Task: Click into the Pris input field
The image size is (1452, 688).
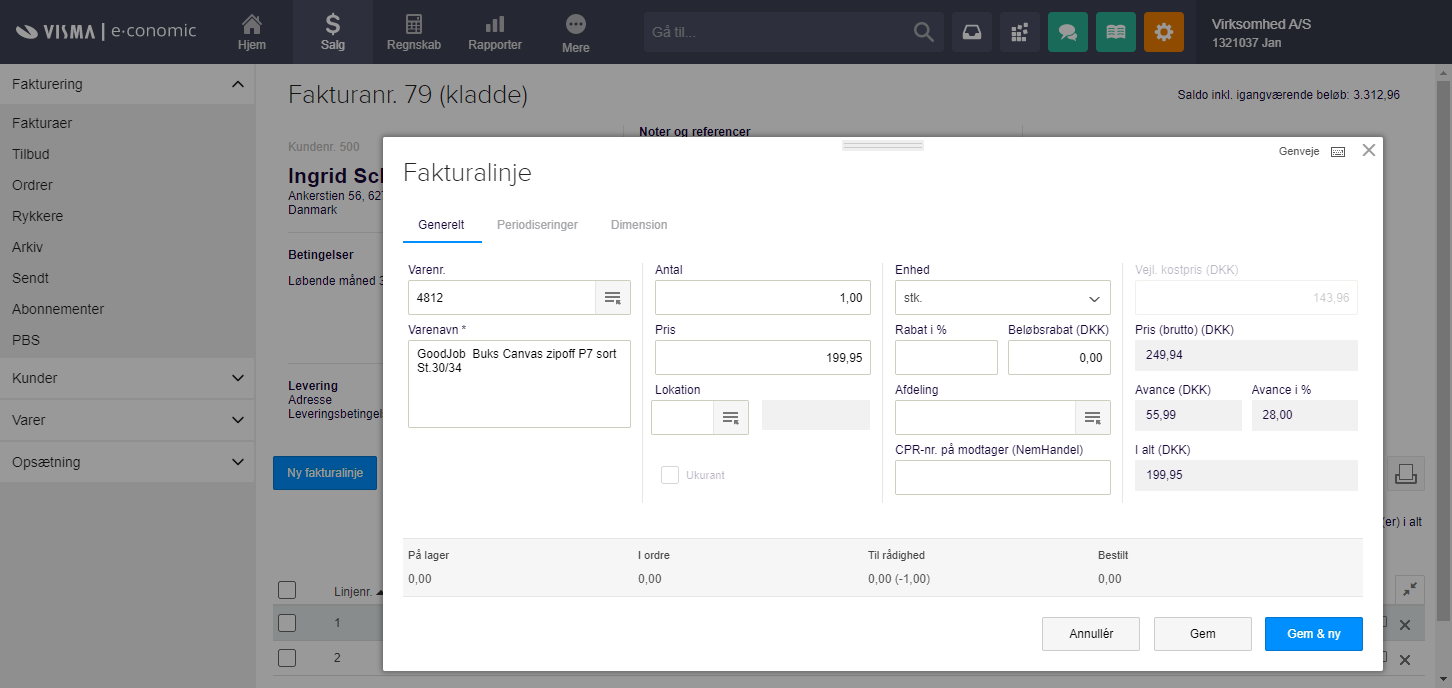Action: pos(762,358)
